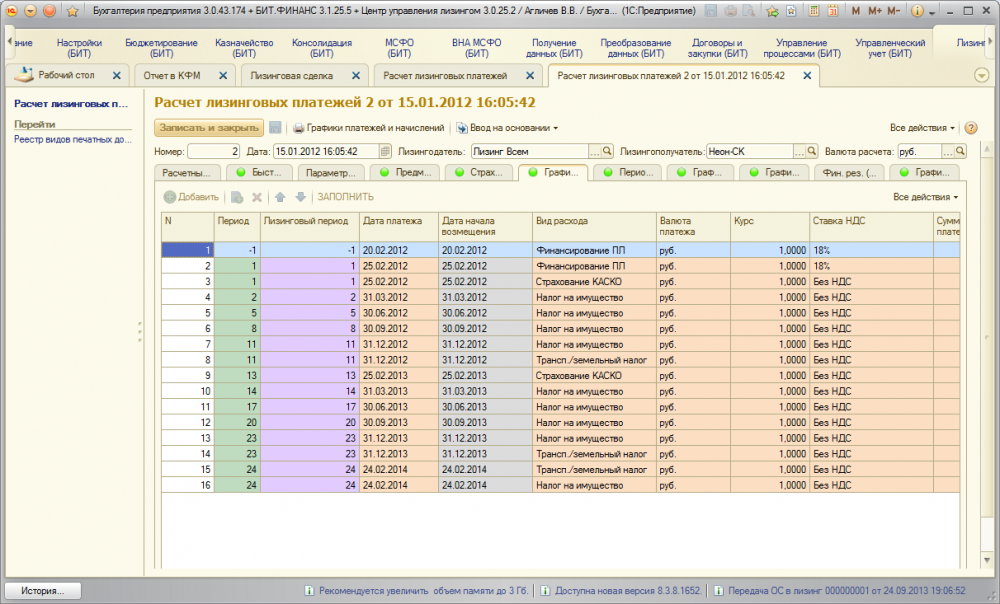
Task: Close the Отчет в КФМ tab
Action: tap(223, 75)
